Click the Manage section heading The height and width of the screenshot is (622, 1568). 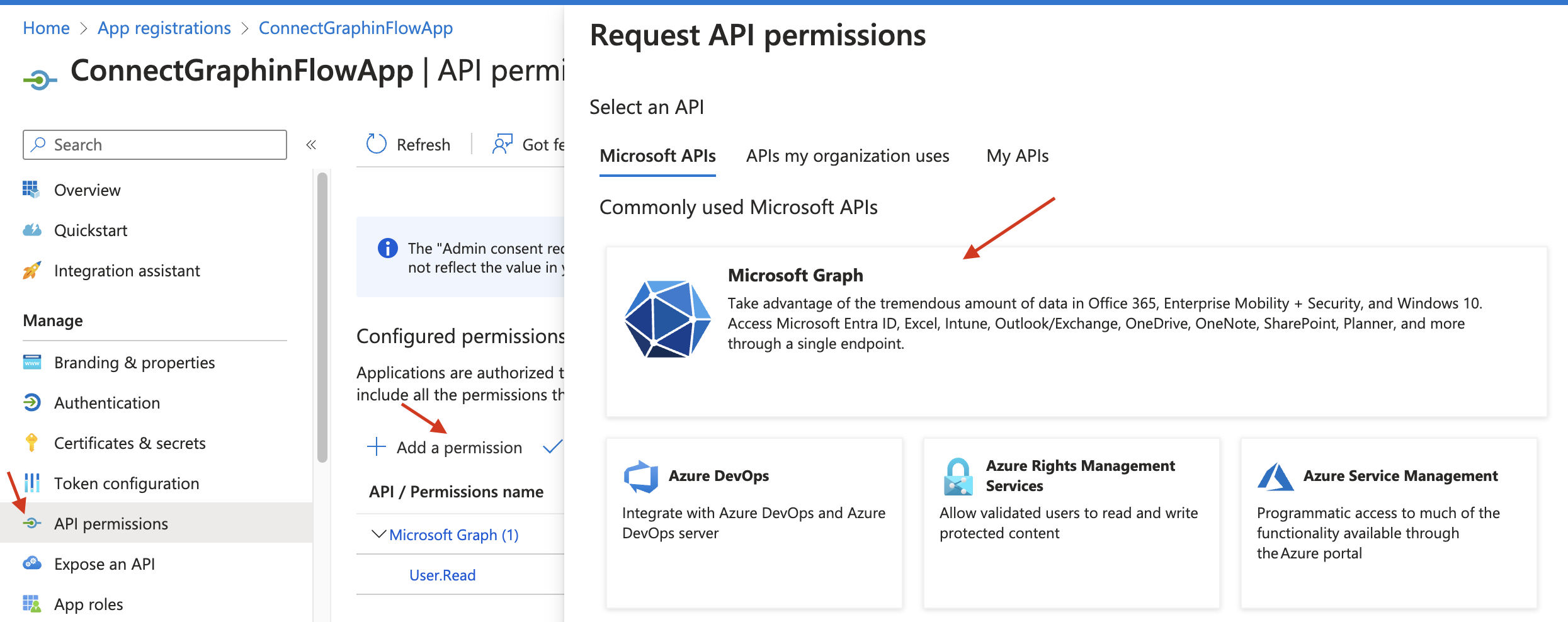point(53,320)
